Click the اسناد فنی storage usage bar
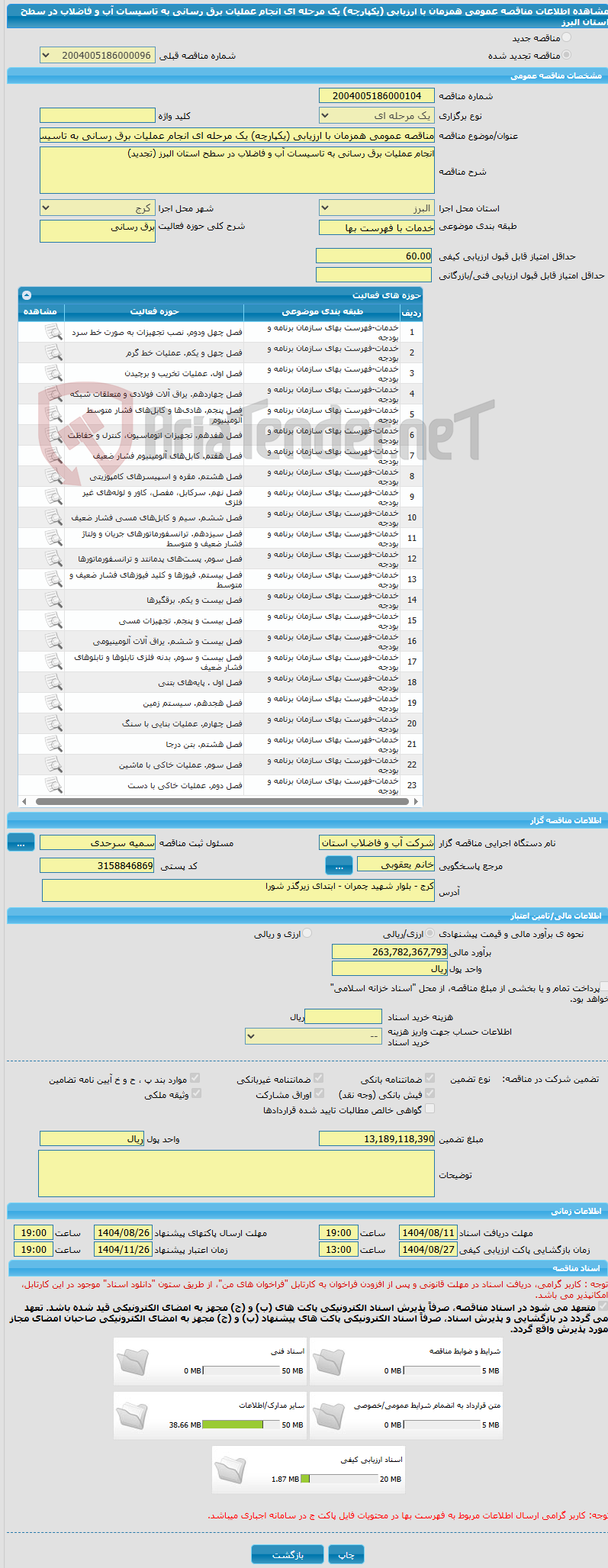 241,1370
